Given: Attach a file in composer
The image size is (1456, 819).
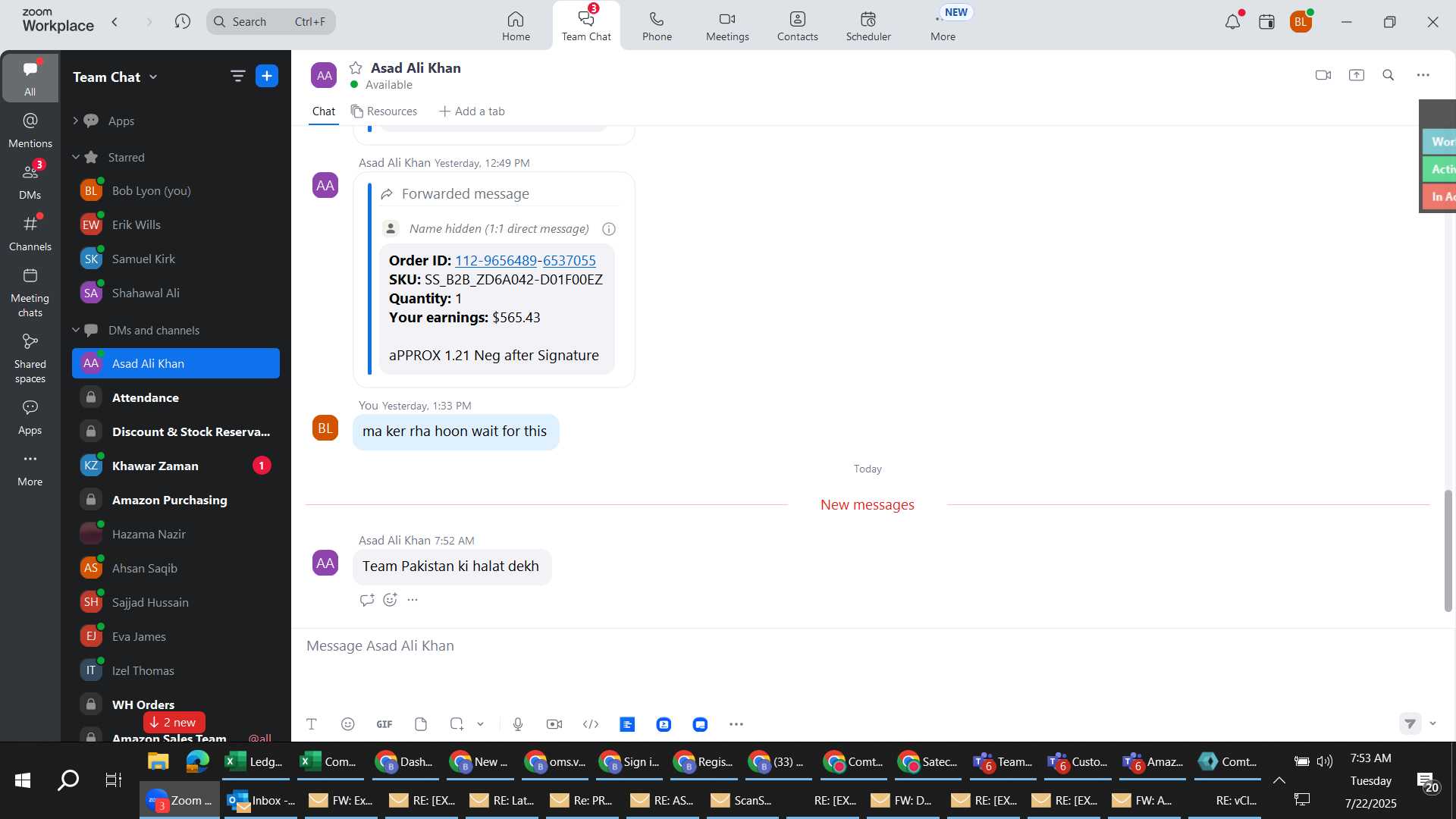Looking at the screenshot, I should click(x=421, y=724).
